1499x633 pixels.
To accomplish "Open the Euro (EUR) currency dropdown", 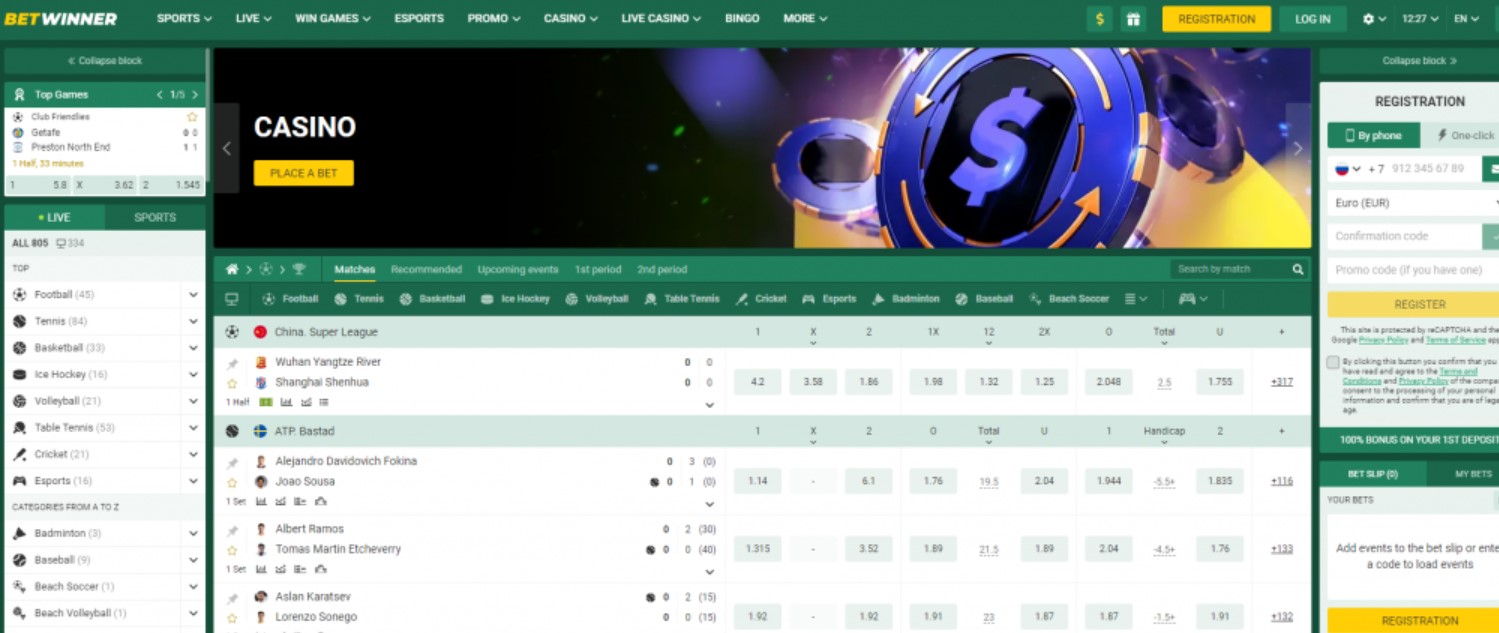I will [x=1414, y=203].
